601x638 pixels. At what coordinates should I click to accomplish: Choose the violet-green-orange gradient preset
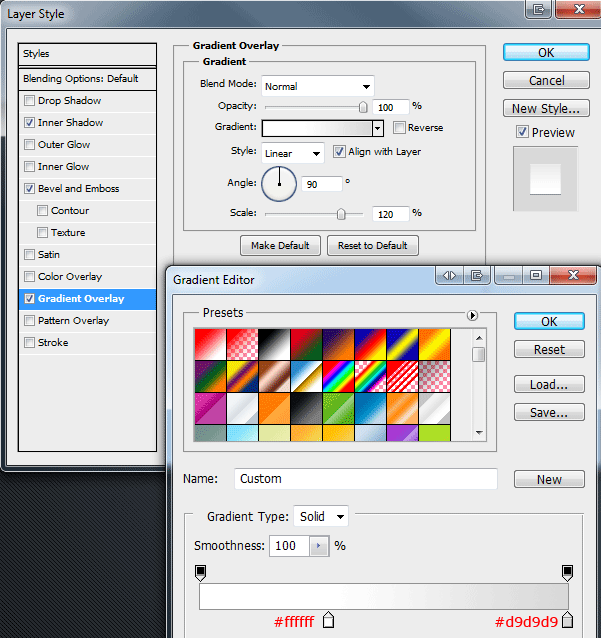point(210,377)
